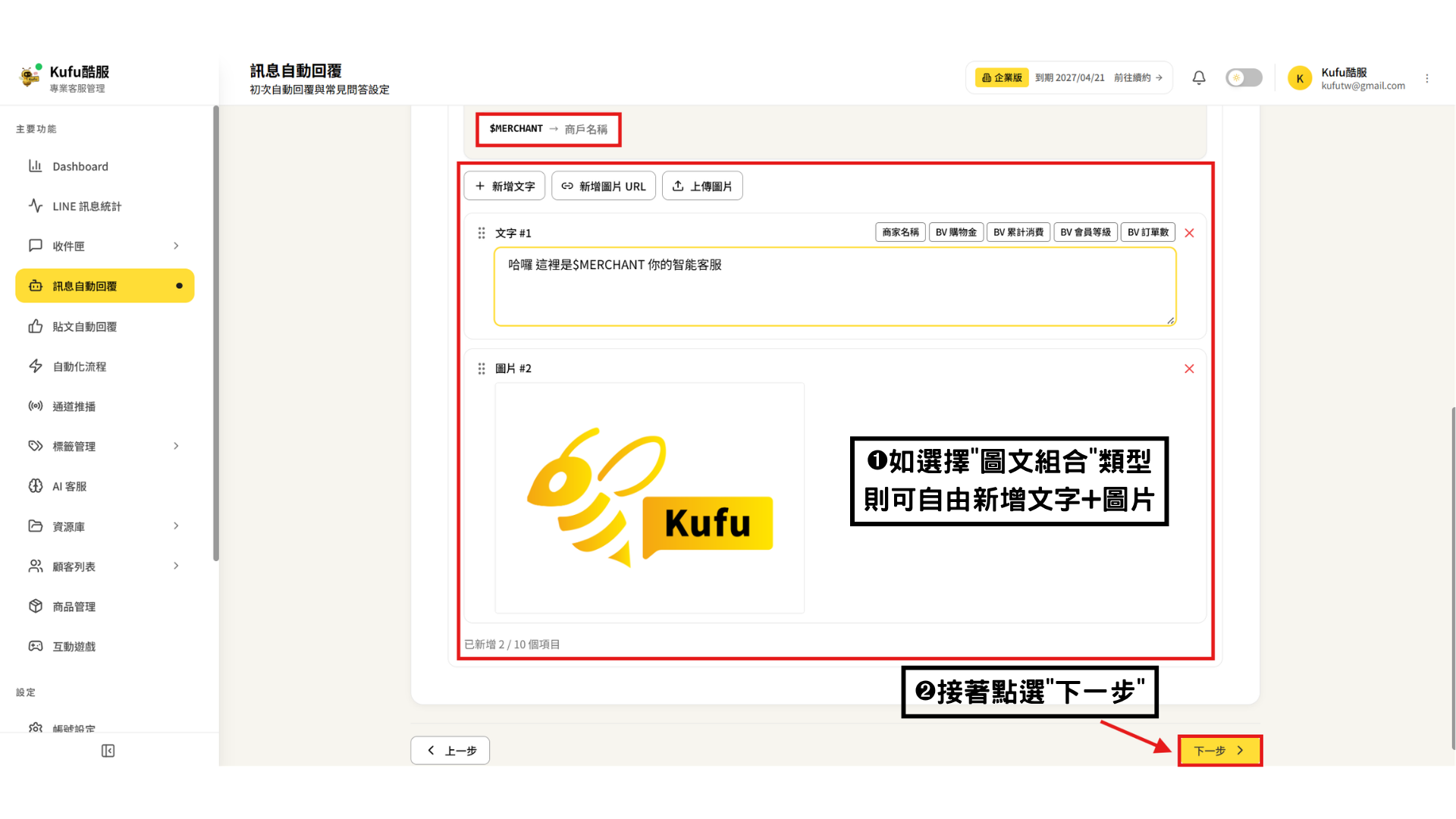This screenshot has height=819, width=1456.
Task: Click the 上一步 button
Action: [x=450, y=751]
